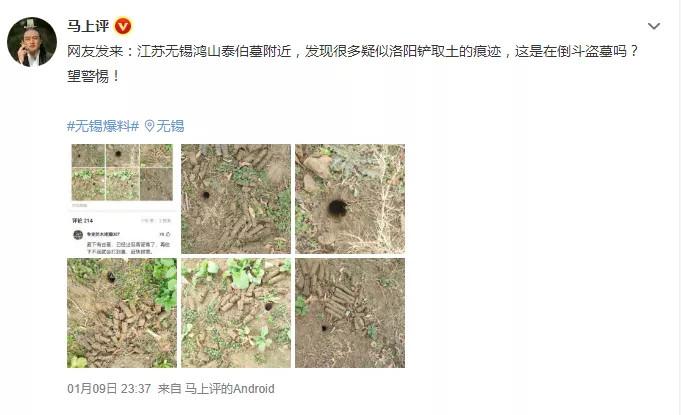Open the top right photo with the large hole
681x415 pixels.
[x=350, y=199]
